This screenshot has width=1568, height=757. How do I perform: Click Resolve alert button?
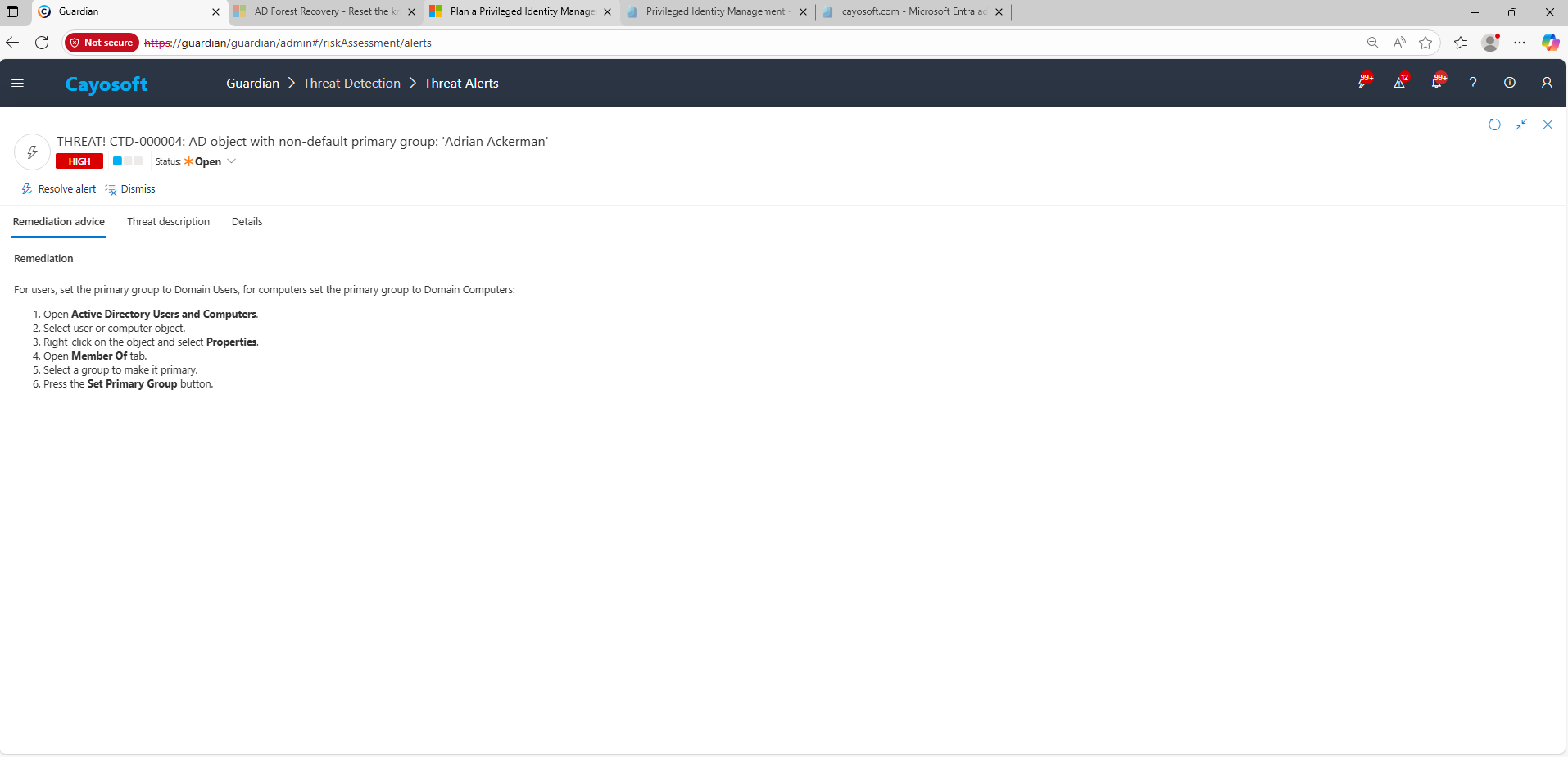[59, 189]
